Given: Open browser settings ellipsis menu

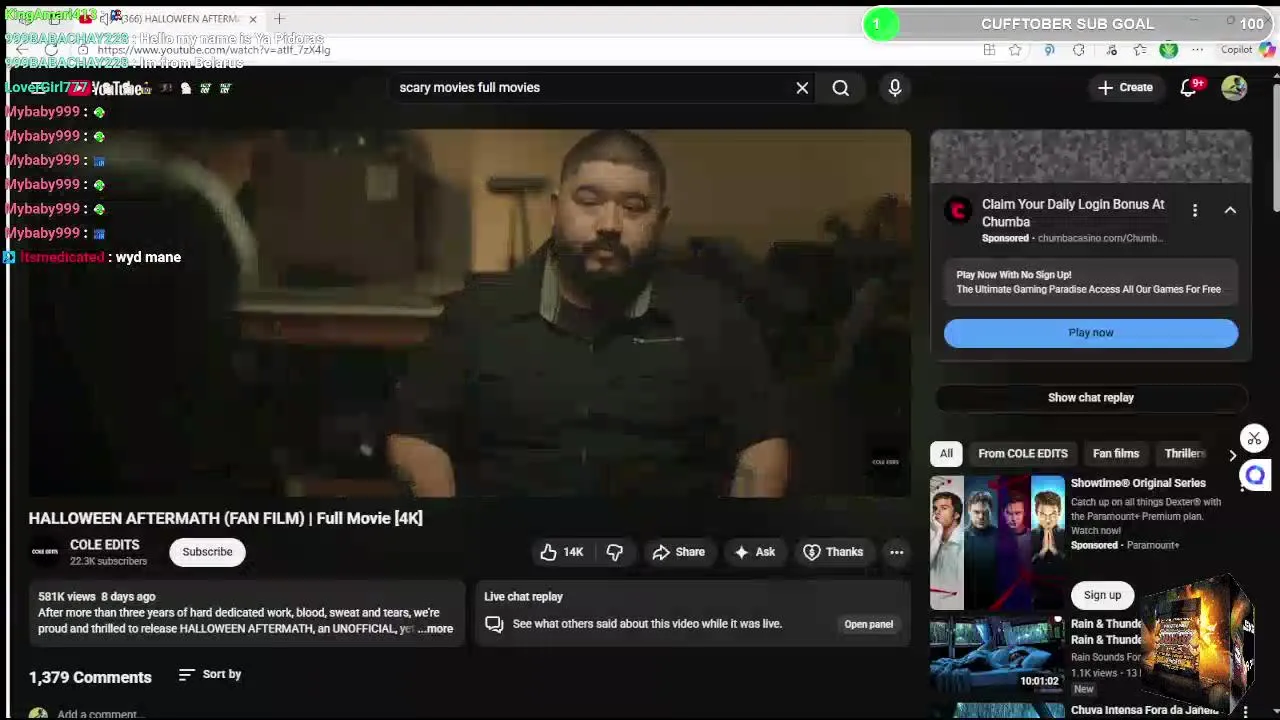Looking at the screenshot, I should tap(1197, 50).
